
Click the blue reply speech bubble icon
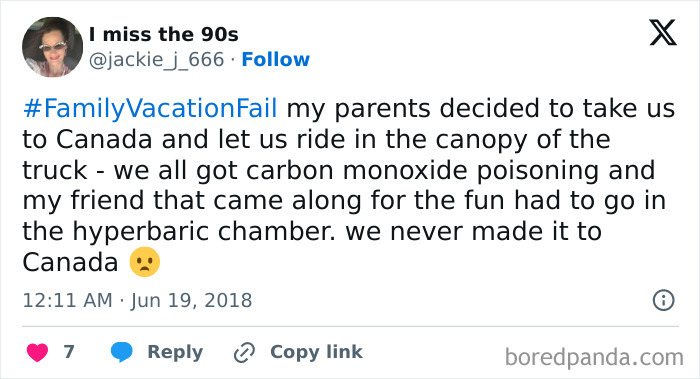coord(121,352)
